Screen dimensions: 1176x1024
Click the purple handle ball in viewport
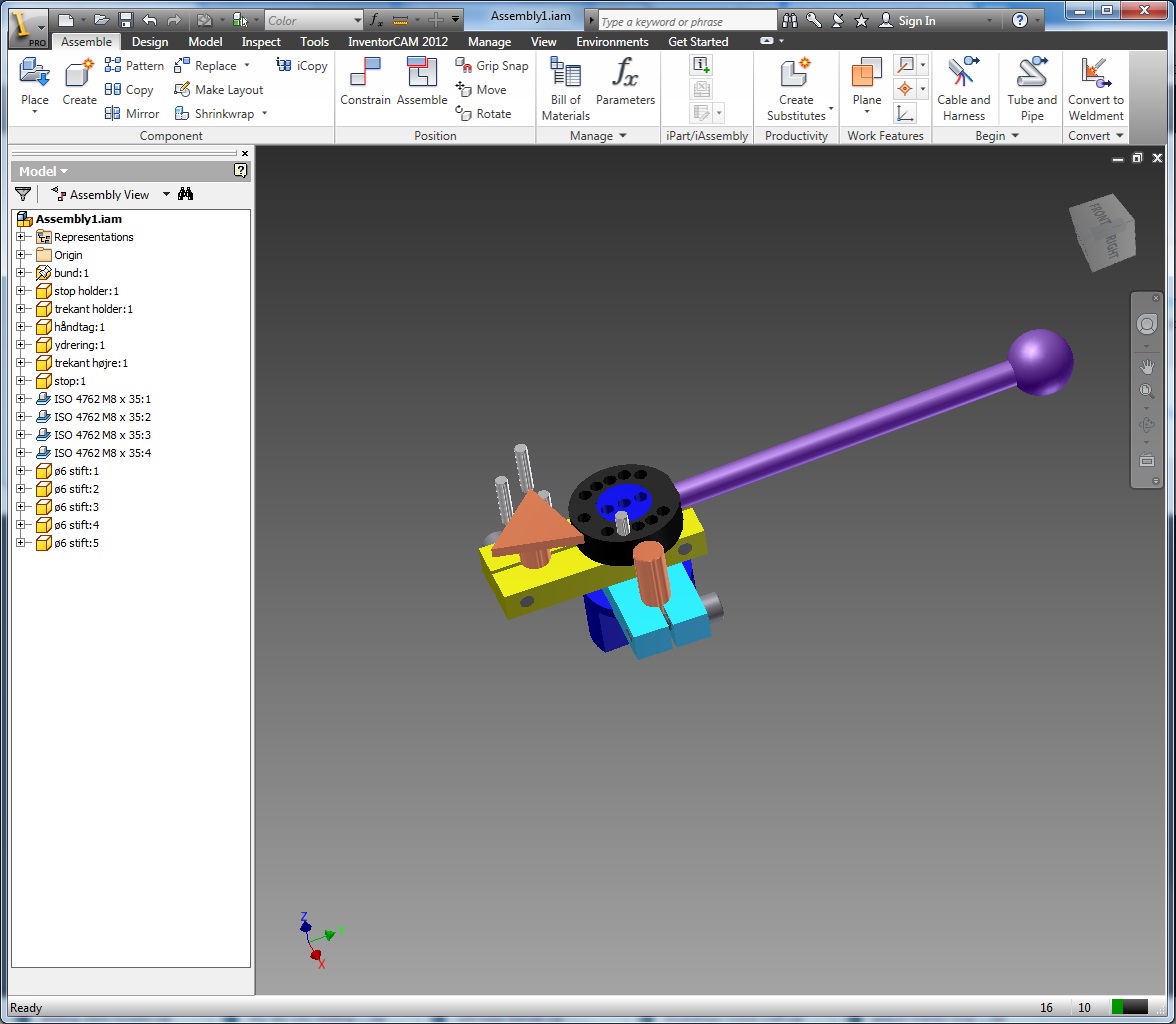[1040, 362]
